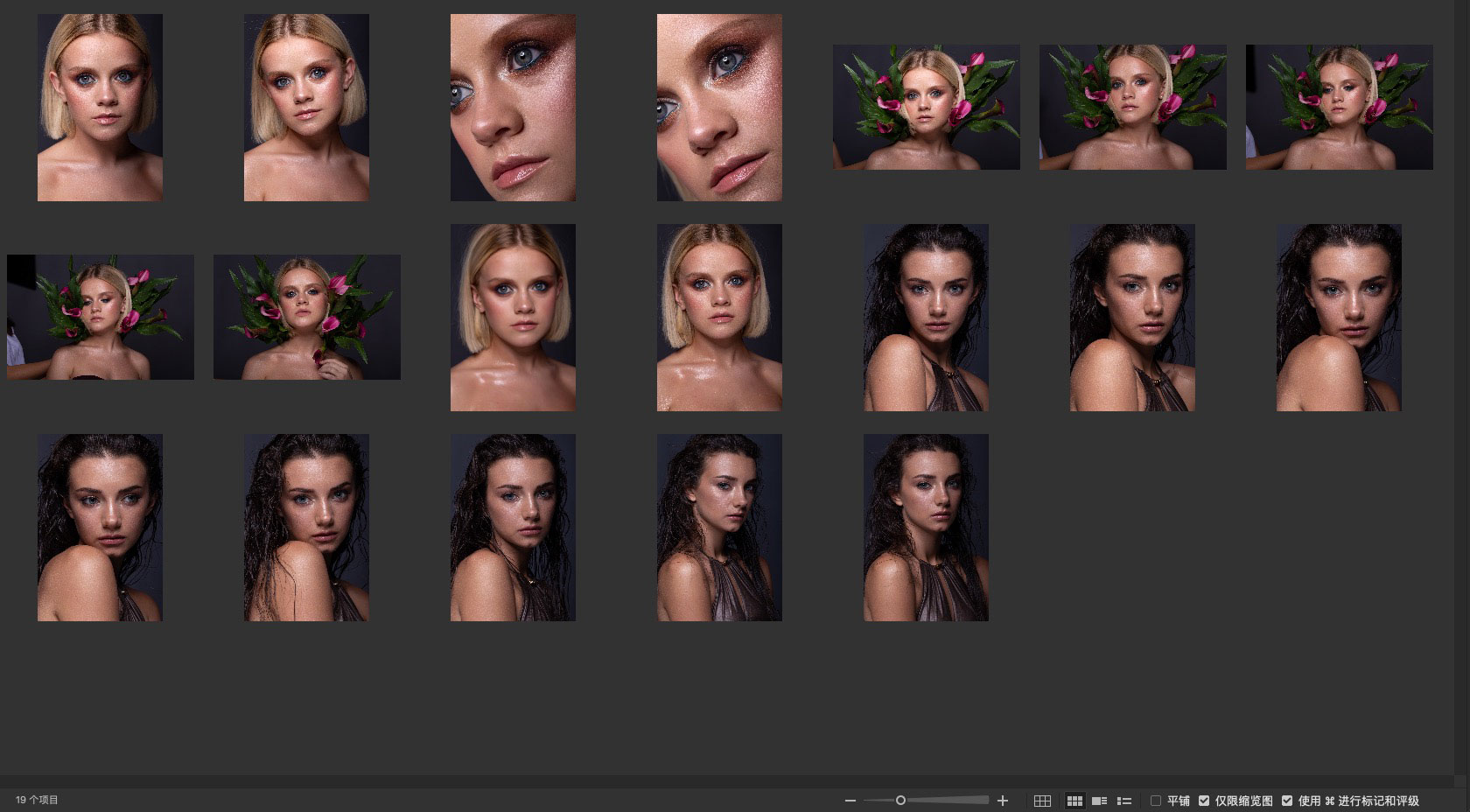Select first brunette portrait in second row
1470x812 pixels.
coord(926,318)
